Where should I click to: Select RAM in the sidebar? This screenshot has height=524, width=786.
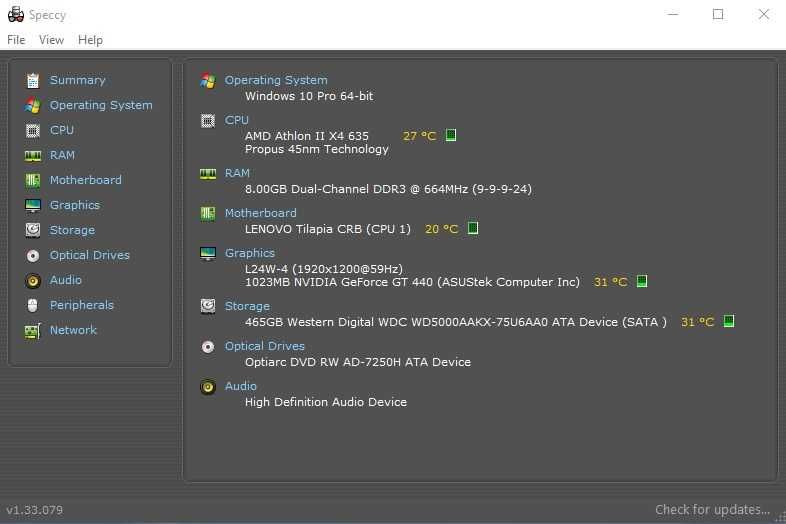[62, 155]
